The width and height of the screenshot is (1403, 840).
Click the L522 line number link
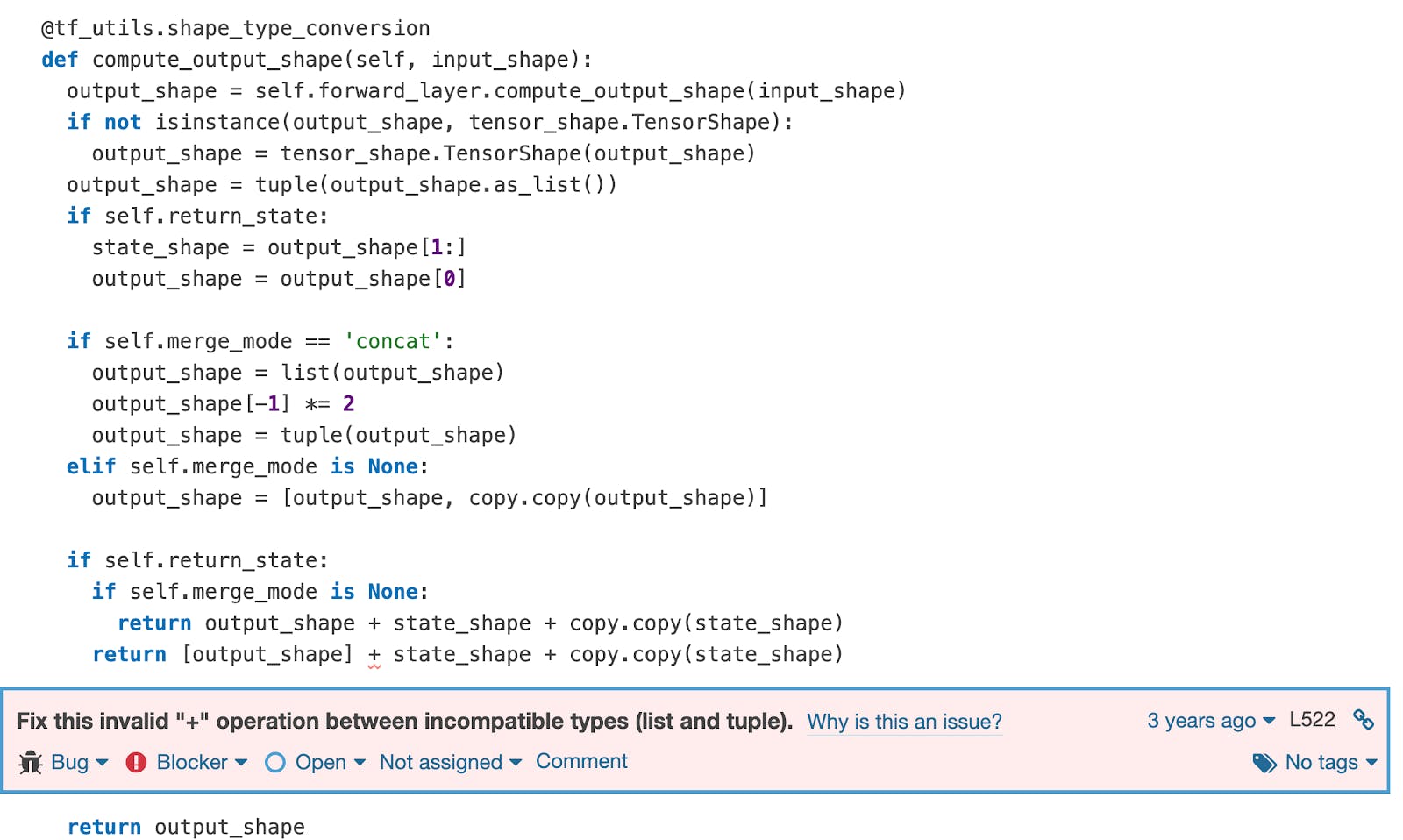pos(1313,720)
